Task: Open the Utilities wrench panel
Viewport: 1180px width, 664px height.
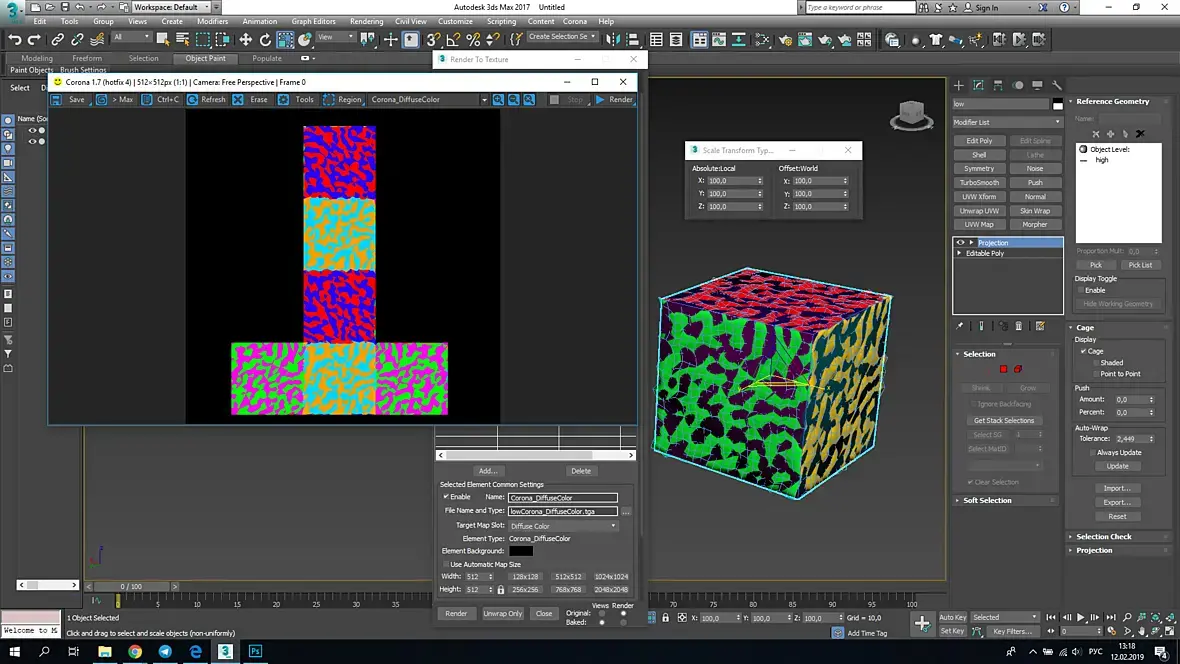Action: pos(1057,85)
